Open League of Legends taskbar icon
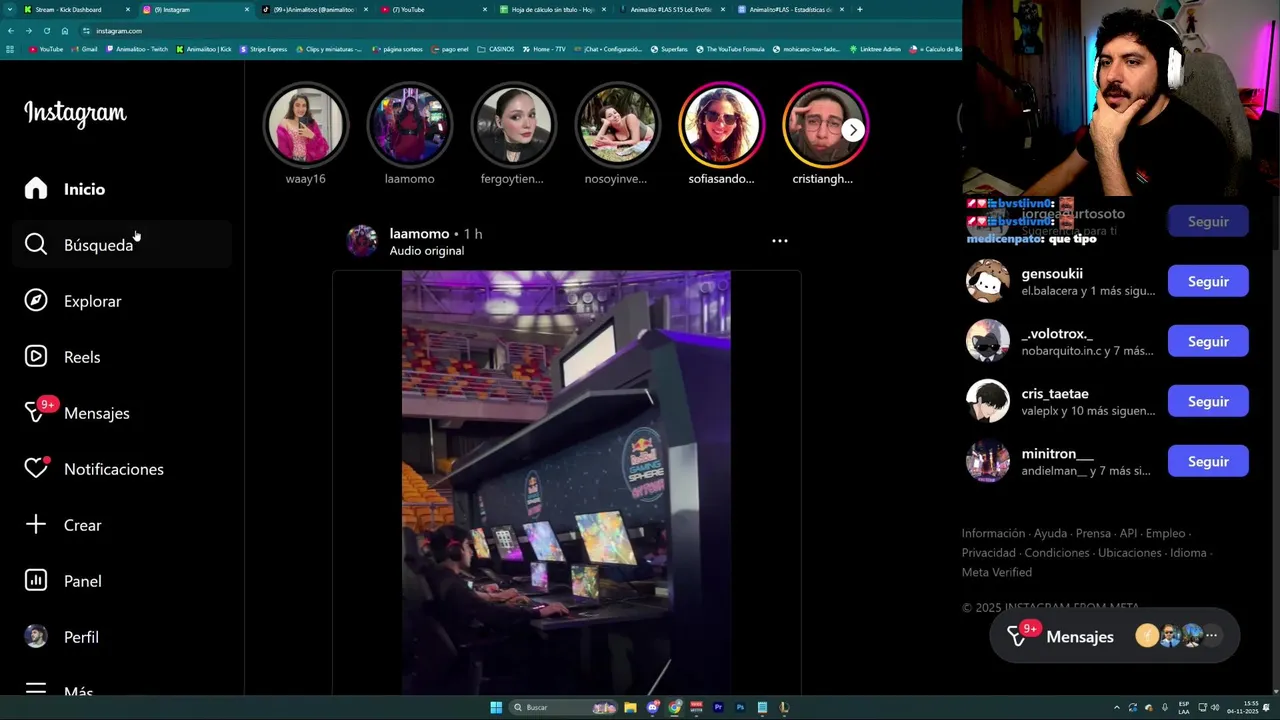This screenshot has width=1280, height=720. [784, 707]
